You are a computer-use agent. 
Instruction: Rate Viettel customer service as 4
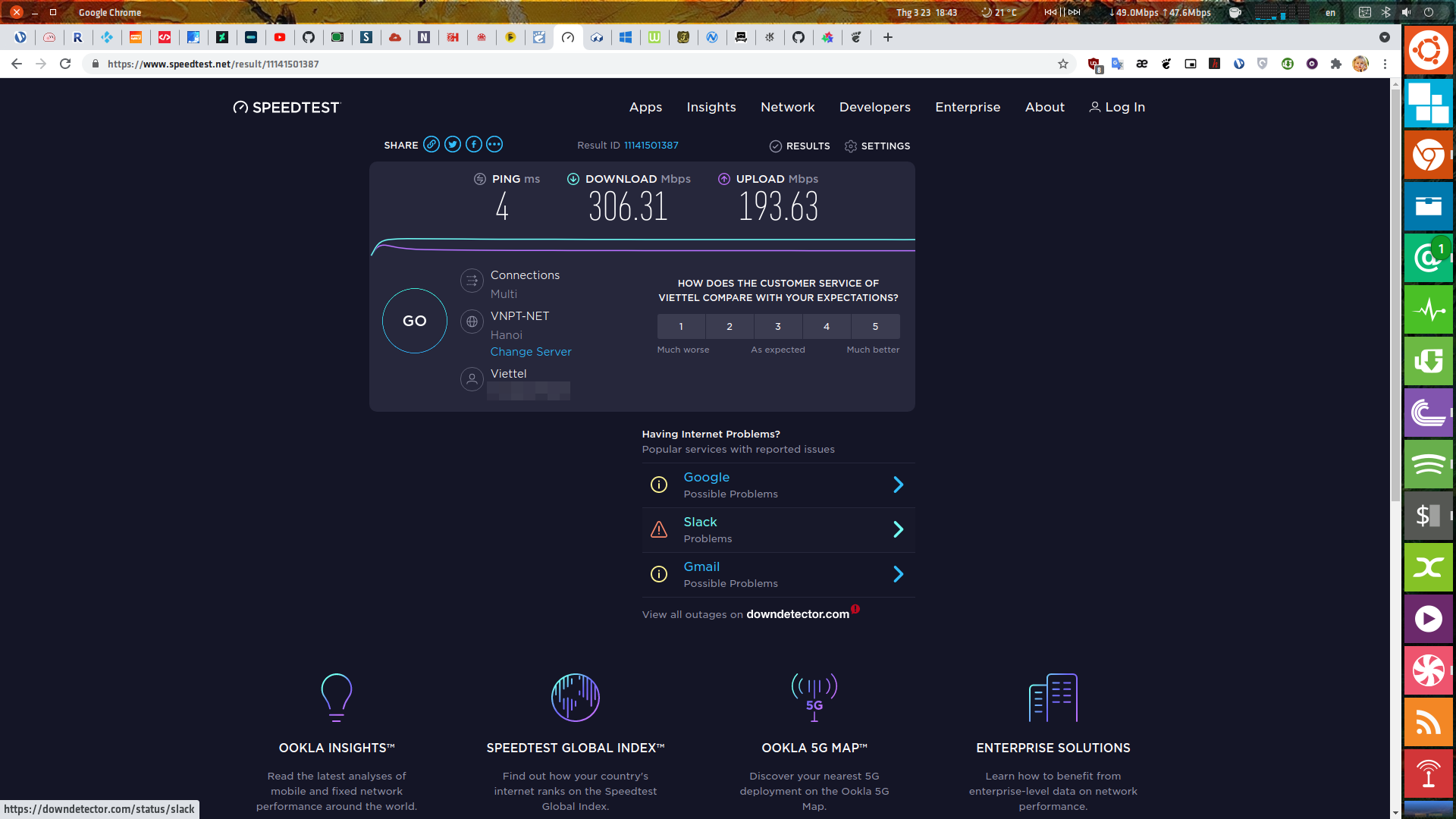click(827, 327)
